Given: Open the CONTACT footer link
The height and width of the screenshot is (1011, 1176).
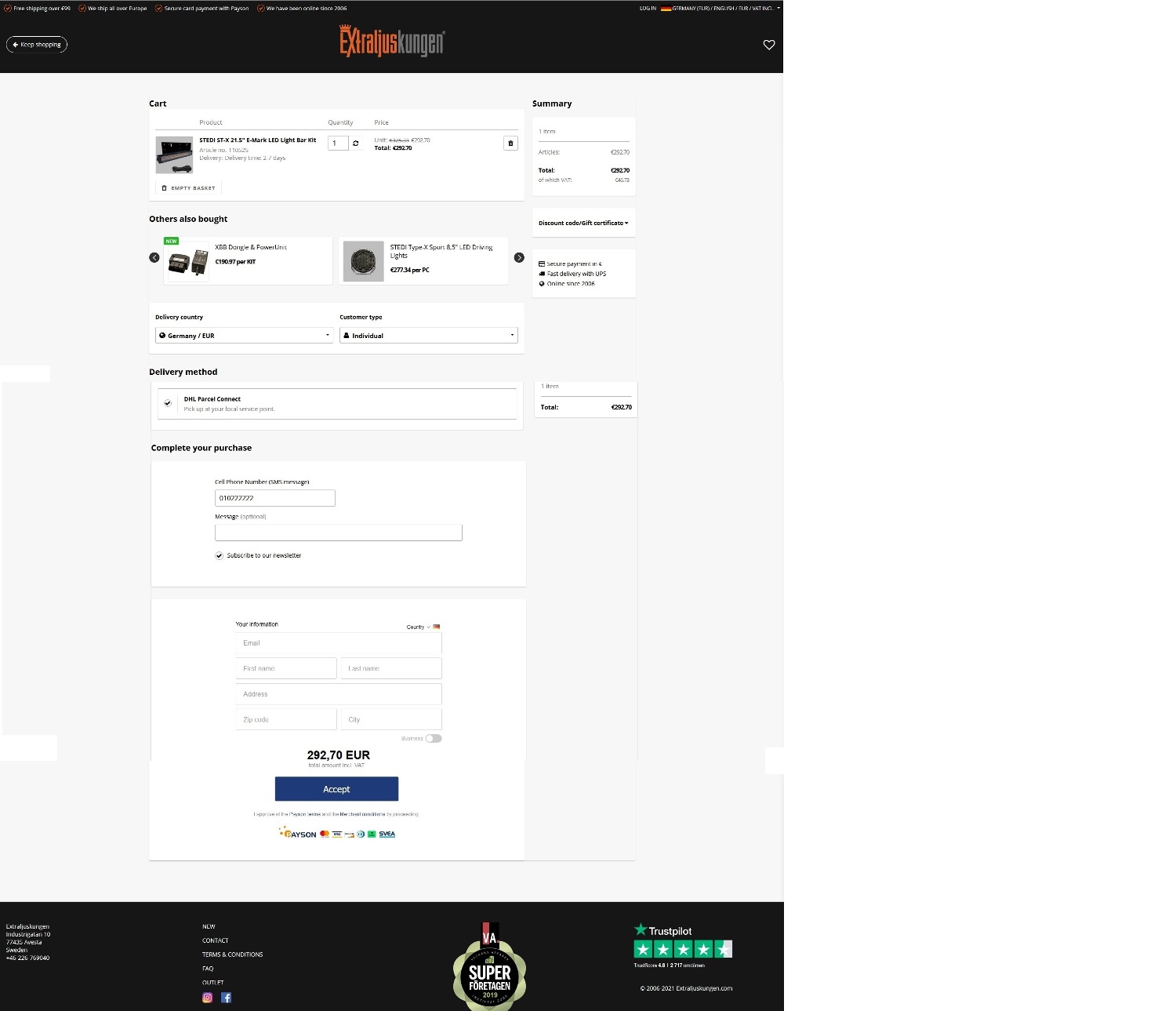Looking at the screenshot, I should [216, 940].
